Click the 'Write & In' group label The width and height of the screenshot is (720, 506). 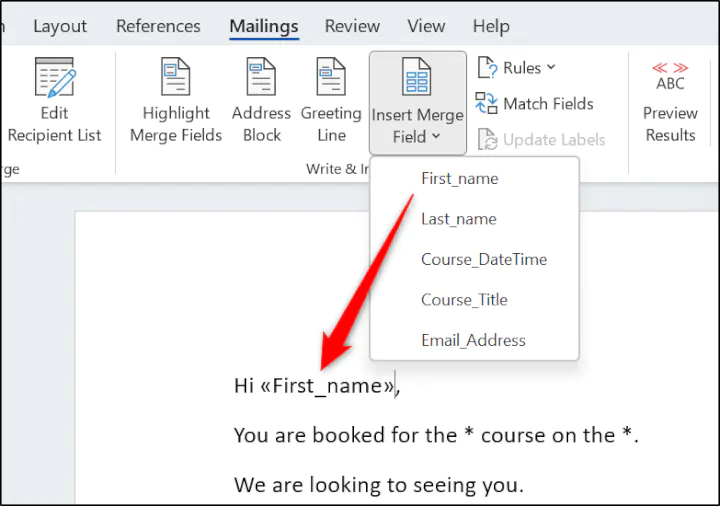point(338,169)
